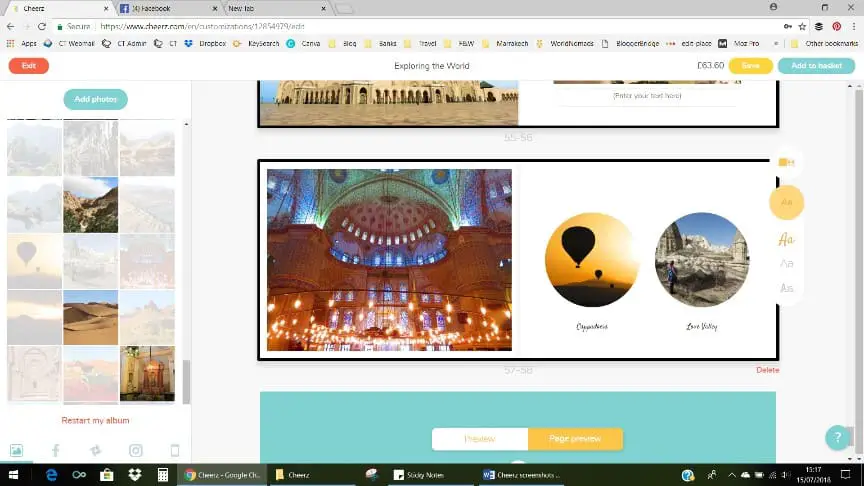Viewport: 864px width, 486px height.
Task: Click the photo panel vertical scrollbar
Action: coord(186,382)
